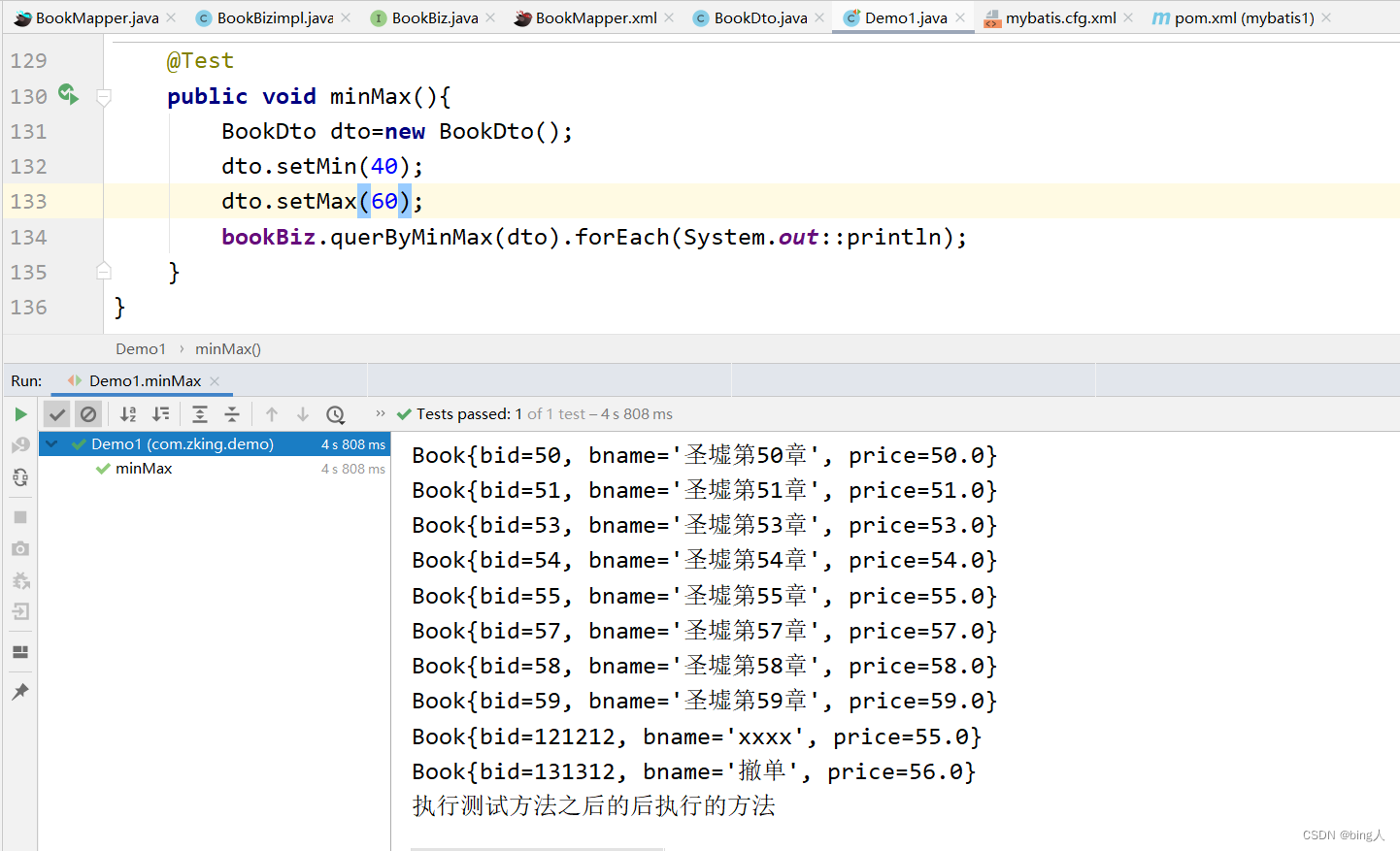
Task: Close the Demo1.java tab
Action: pyautogui.click(x=961, y=17)
